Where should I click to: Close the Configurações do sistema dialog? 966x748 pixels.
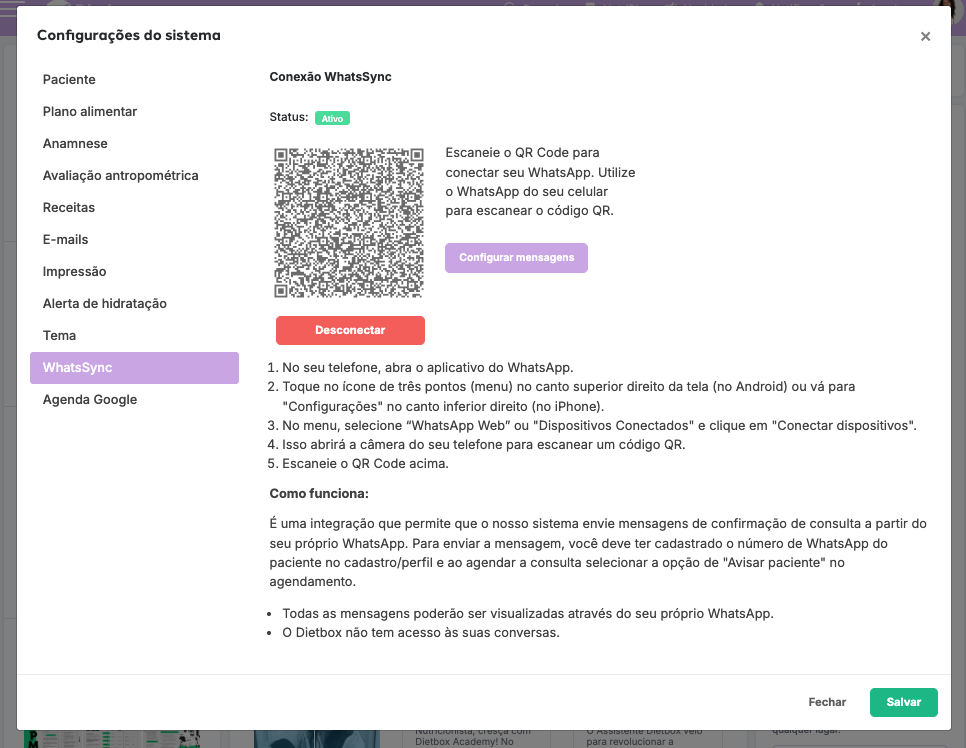coord(925,36)
